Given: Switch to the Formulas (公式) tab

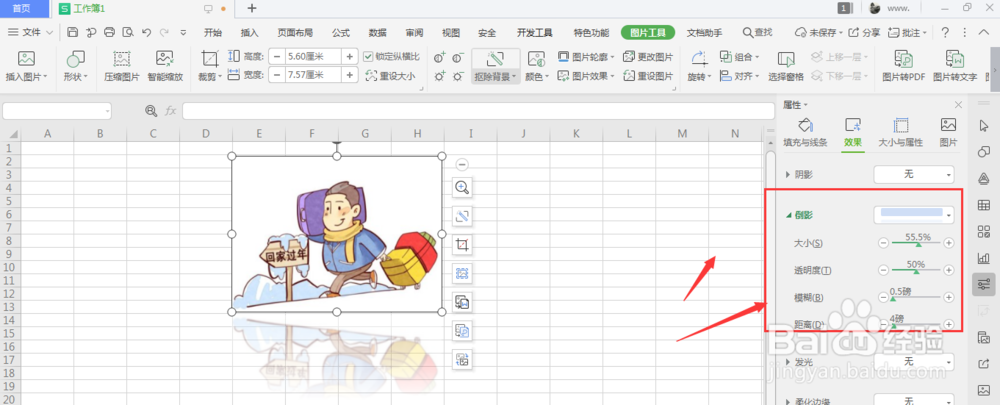Looking at the screenshot, I should [341, 33].
